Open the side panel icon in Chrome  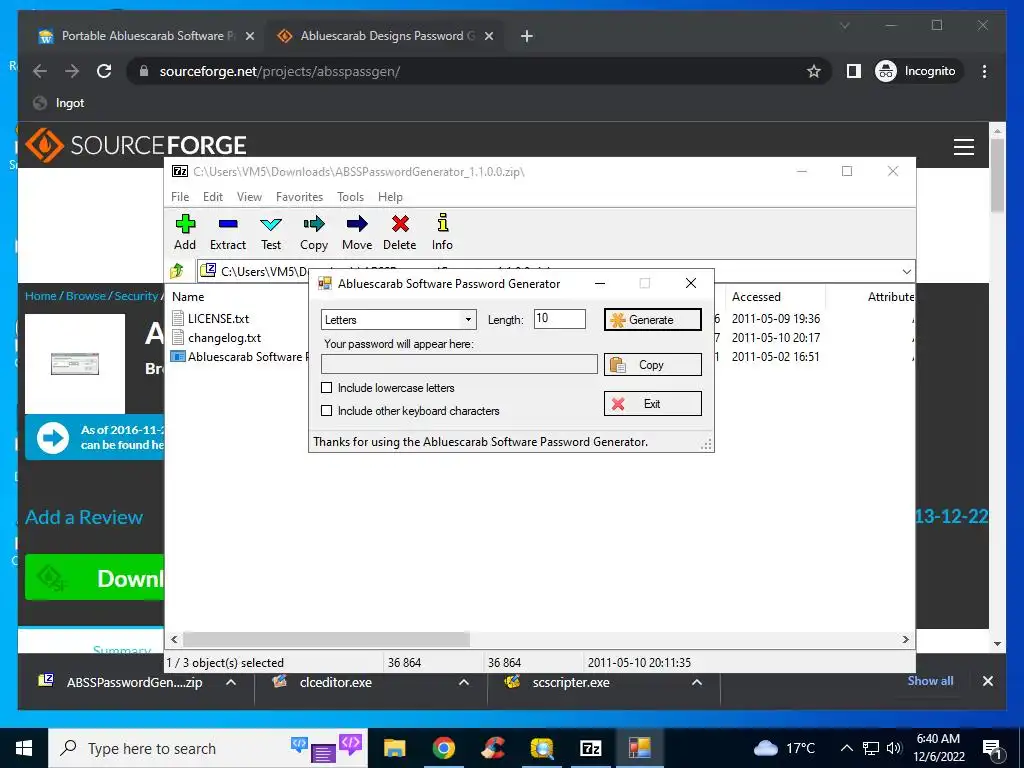tap(854, 71)
